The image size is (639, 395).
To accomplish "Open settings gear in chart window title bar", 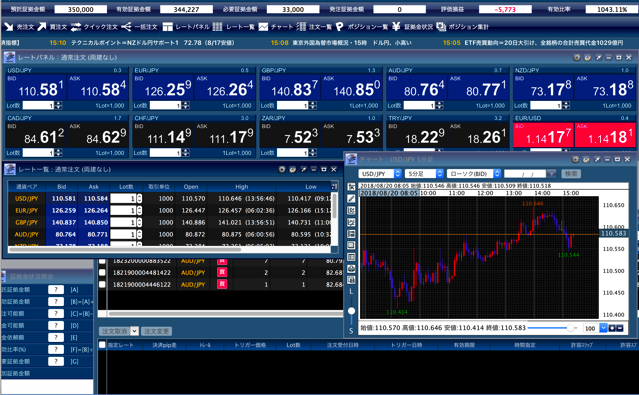I will pyautogui.click(x=575, y=159).
